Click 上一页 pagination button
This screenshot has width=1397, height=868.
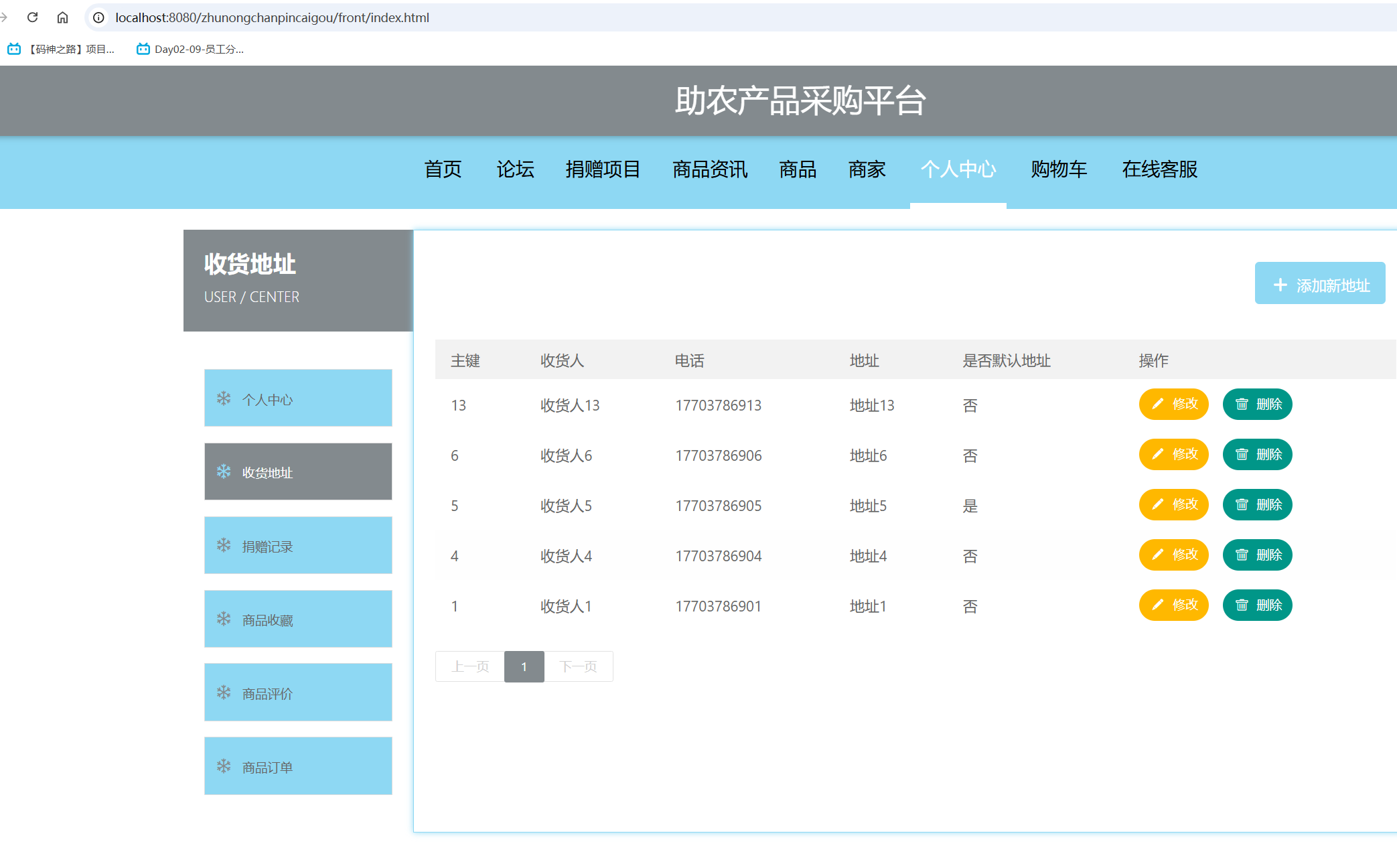(x=470, y=666)
